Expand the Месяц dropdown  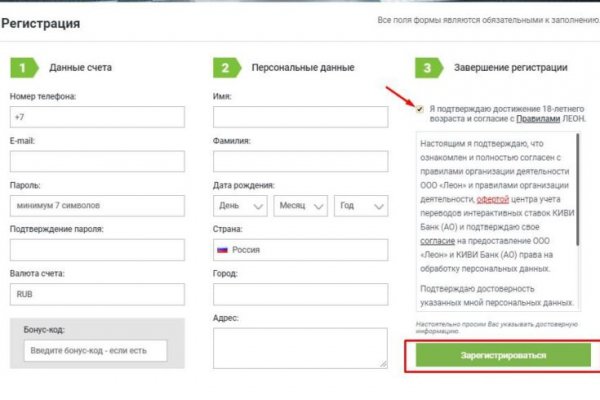[x=300, y=206]
